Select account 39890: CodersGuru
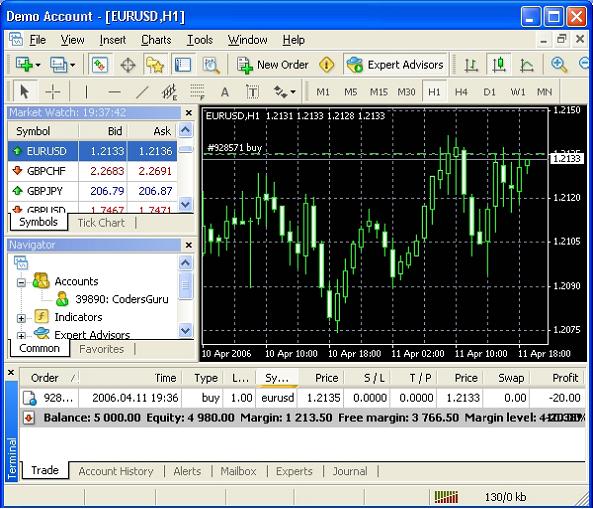 [122, 299]
